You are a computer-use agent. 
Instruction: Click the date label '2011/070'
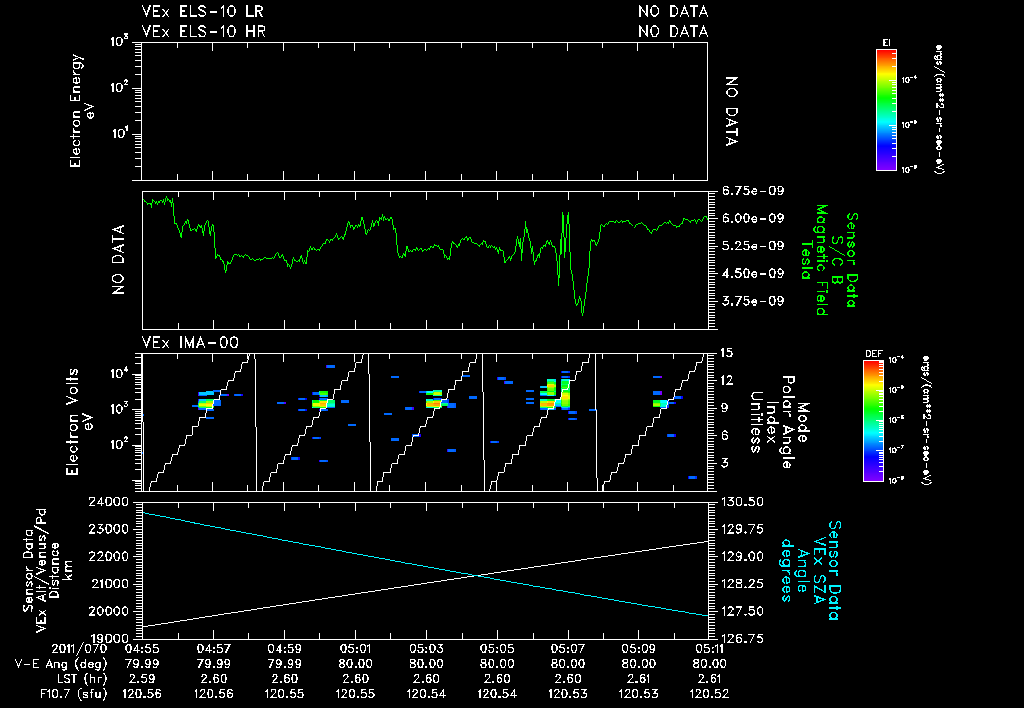pos(78,649)
